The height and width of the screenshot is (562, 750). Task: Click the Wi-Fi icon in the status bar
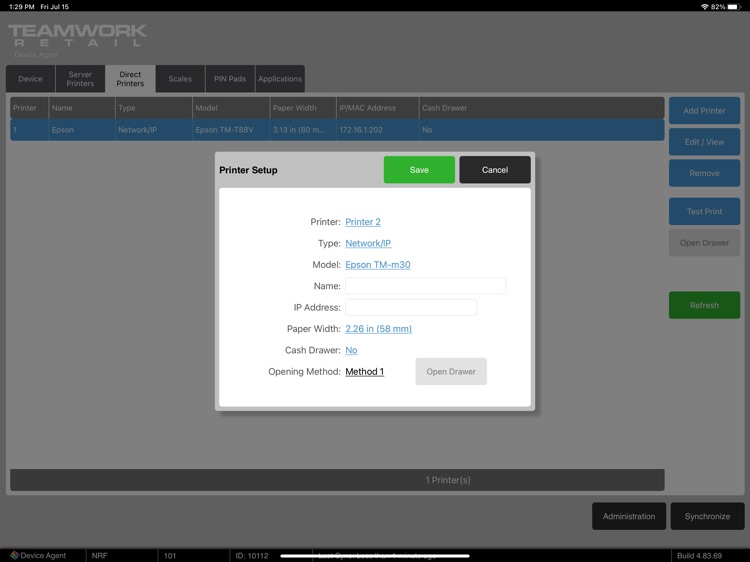(705, 7)
